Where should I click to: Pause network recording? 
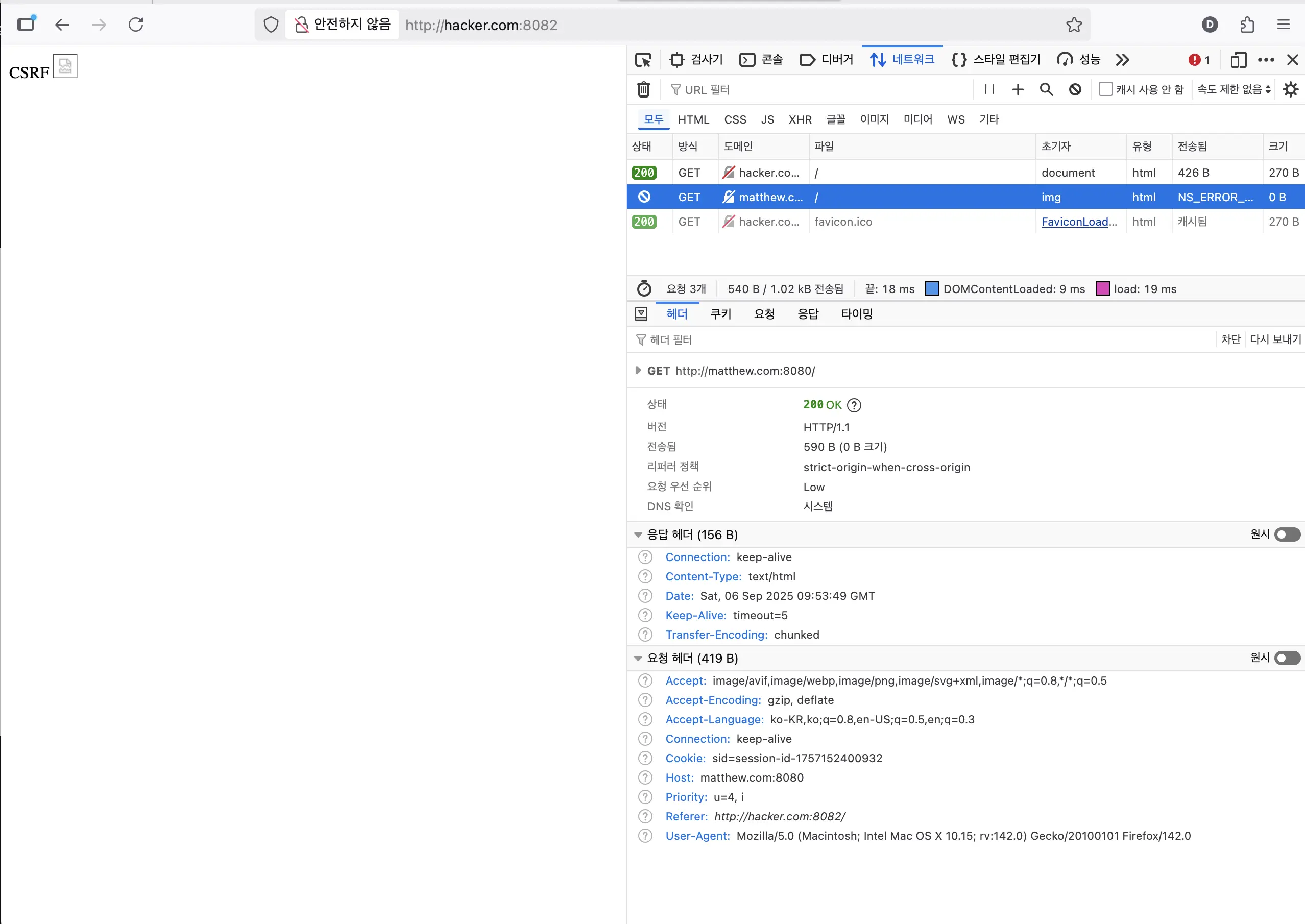[x=989, y=89]
